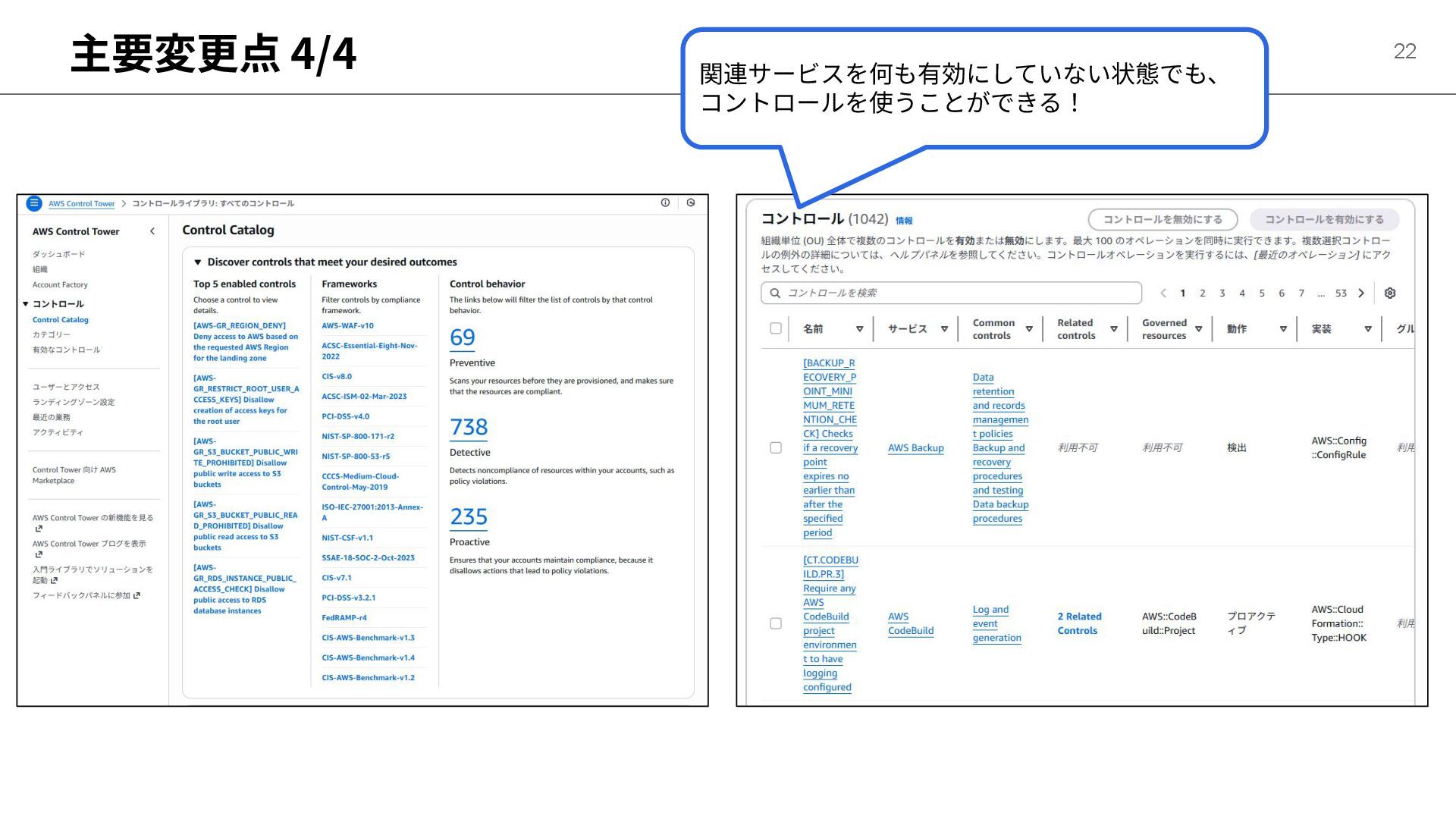Collapse the コントロール navigation group
The width and height of the screenshot is (1456, 819).
[x=26, y=304]
